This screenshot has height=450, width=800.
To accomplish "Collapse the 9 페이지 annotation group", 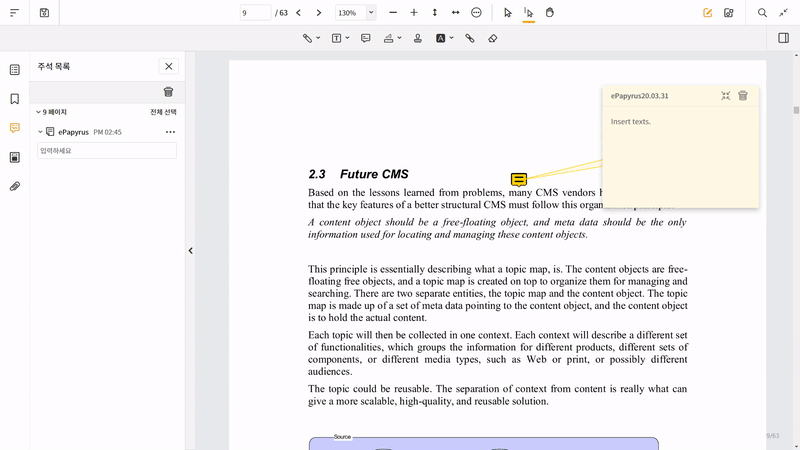I will 39,112.
